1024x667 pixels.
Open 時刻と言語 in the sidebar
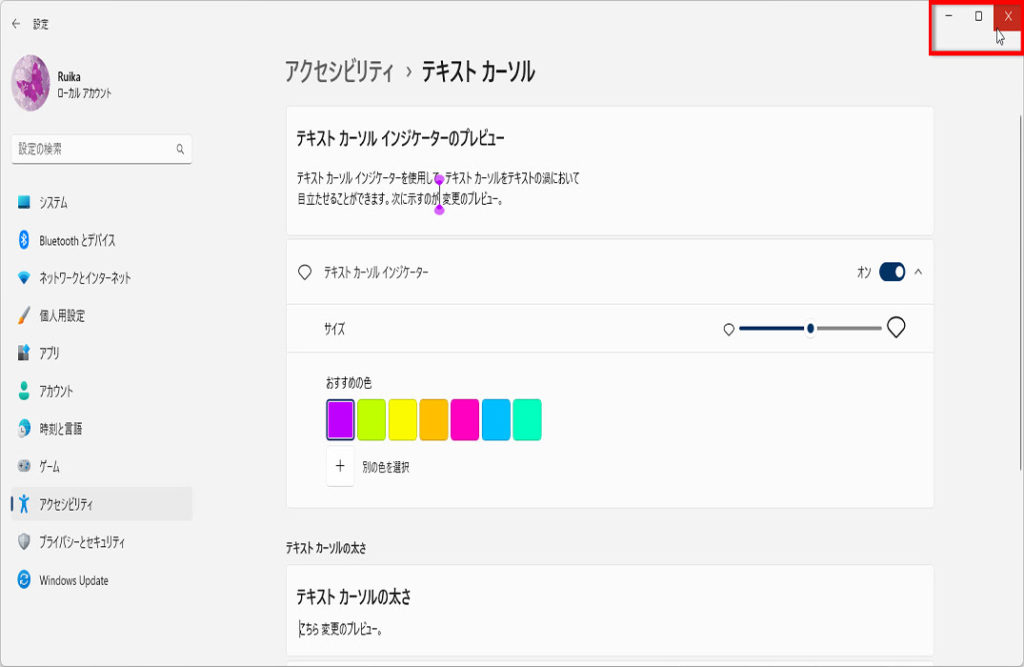coord(60,429)
